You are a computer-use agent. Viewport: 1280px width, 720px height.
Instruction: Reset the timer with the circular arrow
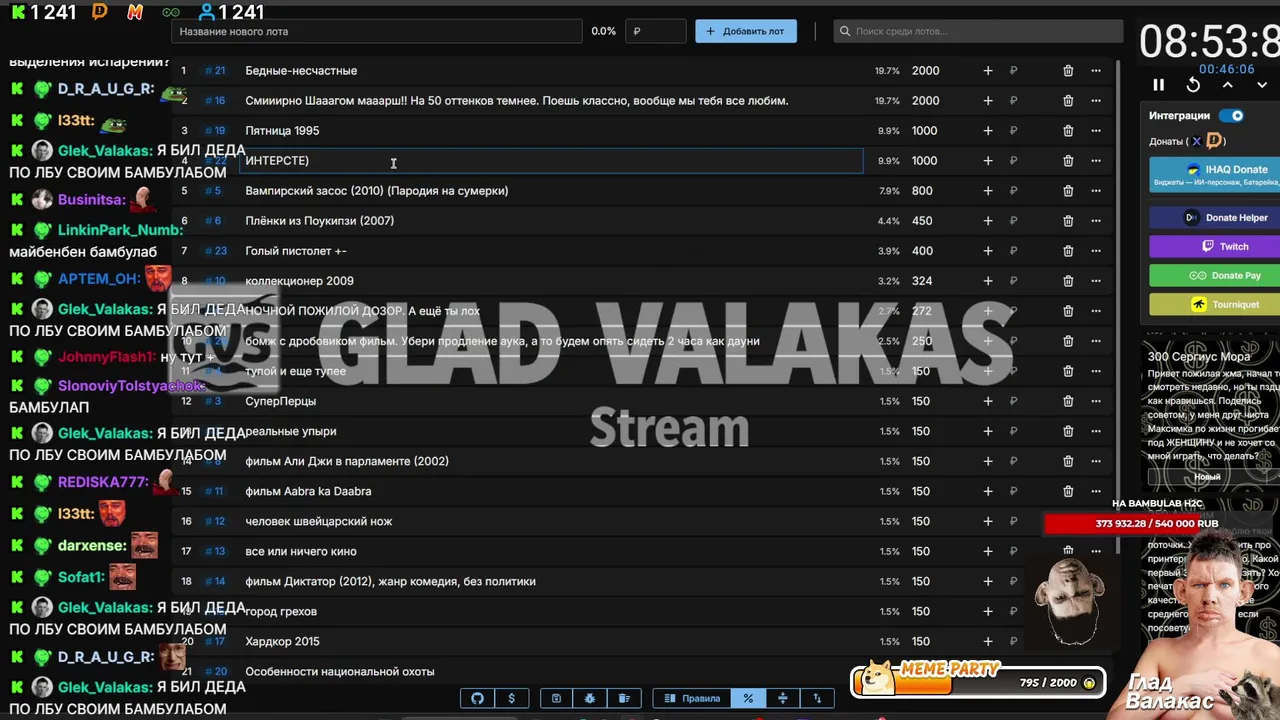1193,85
